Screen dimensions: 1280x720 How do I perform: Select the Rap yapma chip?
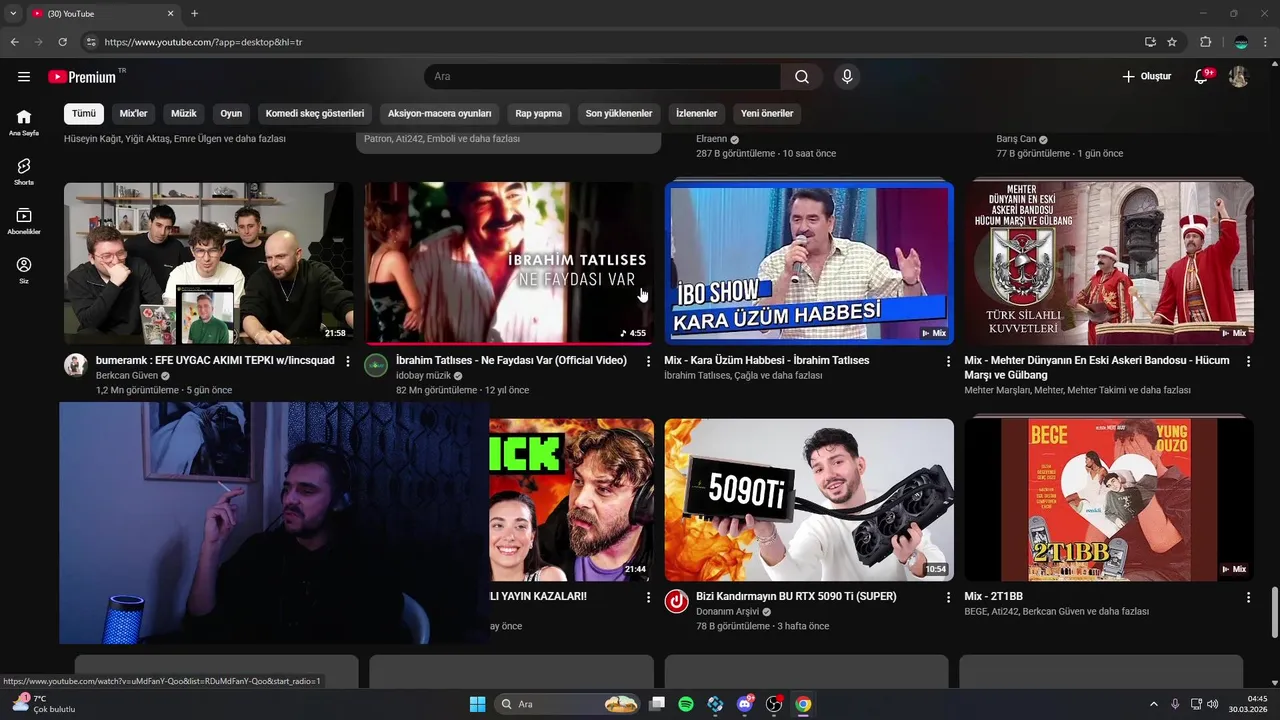pos(539,114)
